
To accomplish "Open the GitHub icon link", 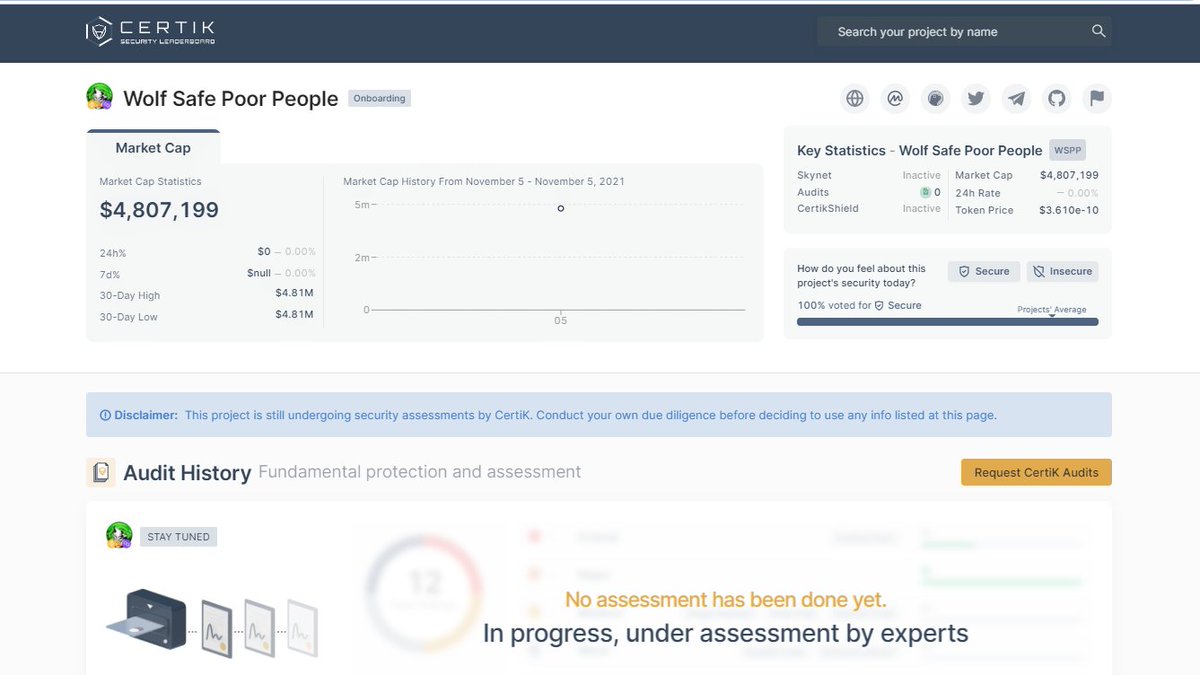I will click(1057, 98).
